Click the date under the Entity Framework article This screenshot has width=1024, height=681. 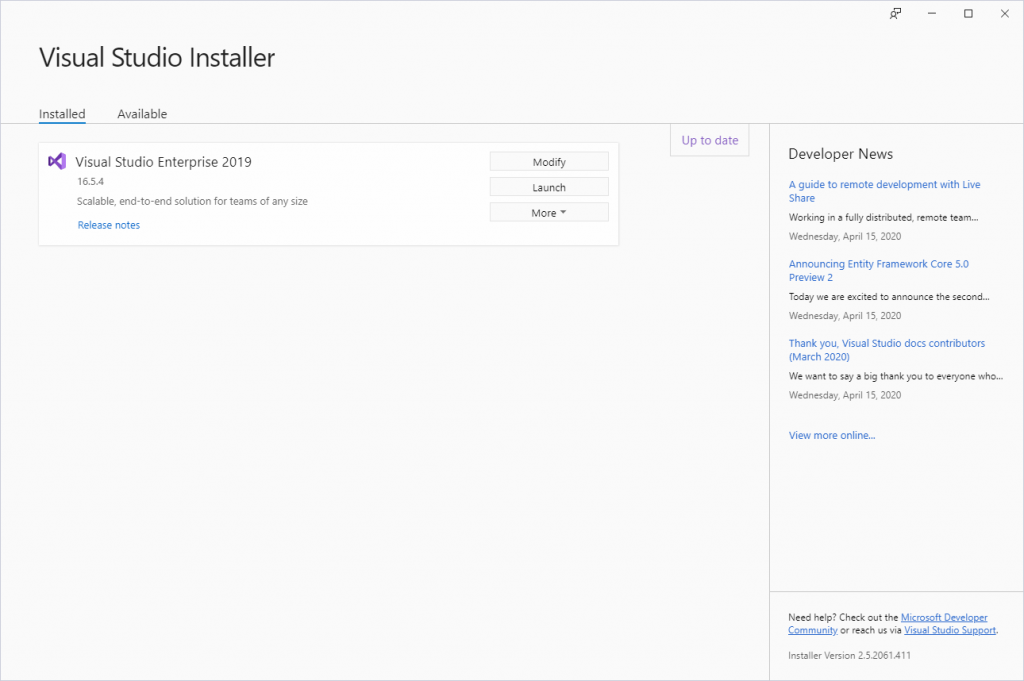(x=845, y=316)
